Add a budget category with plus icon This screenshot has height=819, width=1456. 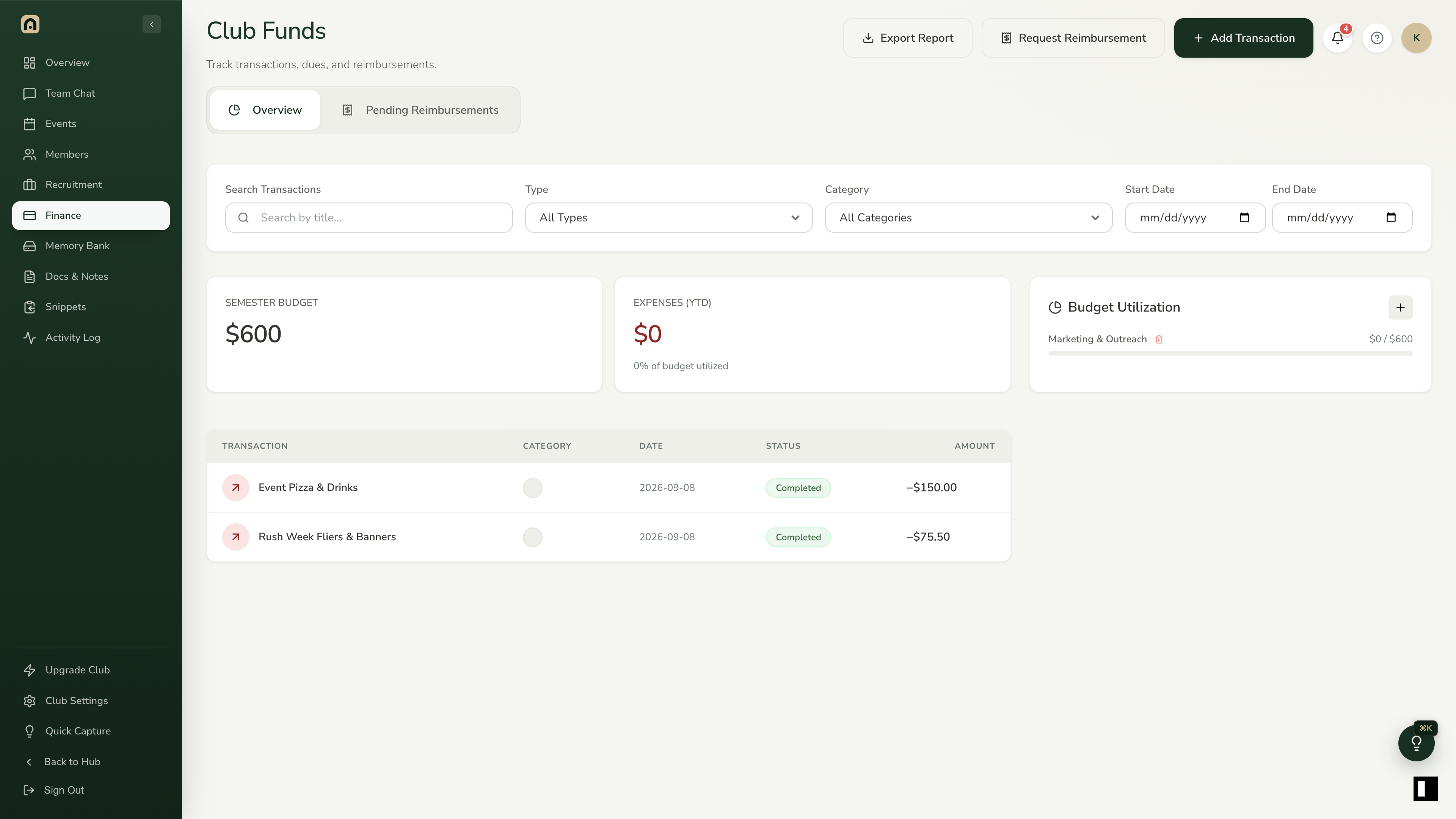click(x=1401, y=308)
